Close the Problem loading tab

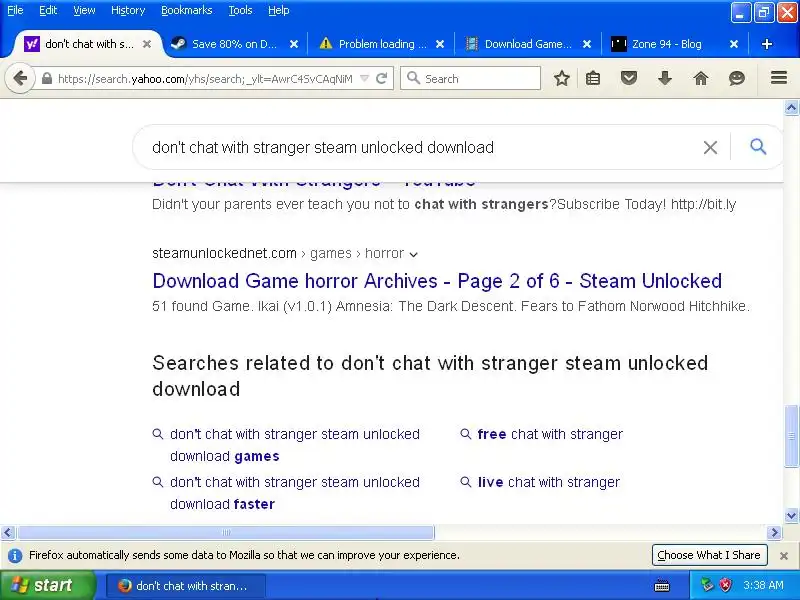[440, 44]
